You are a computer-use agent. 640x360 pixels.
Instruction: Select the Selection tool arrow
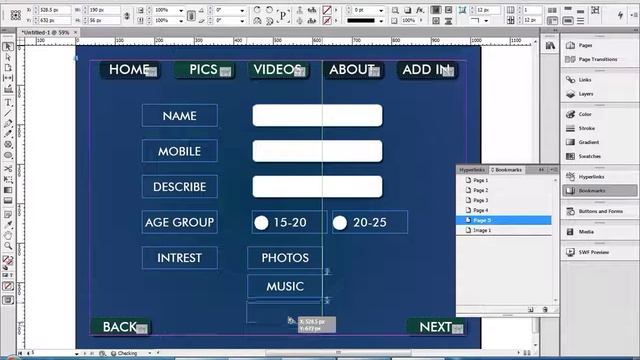[x=8, y=47]
